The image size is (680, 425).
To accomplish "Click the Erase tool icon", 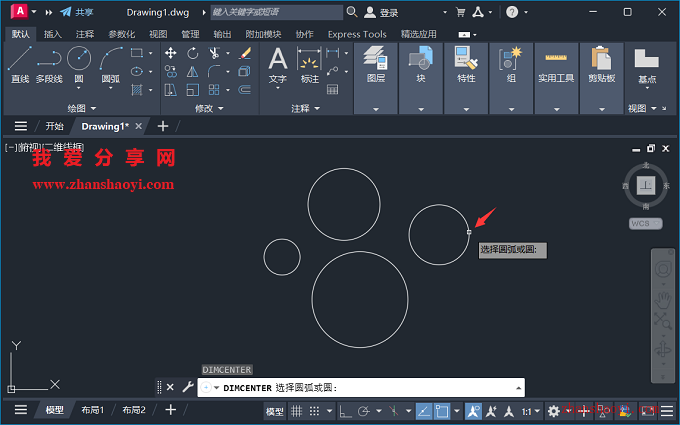I will 245,53.
